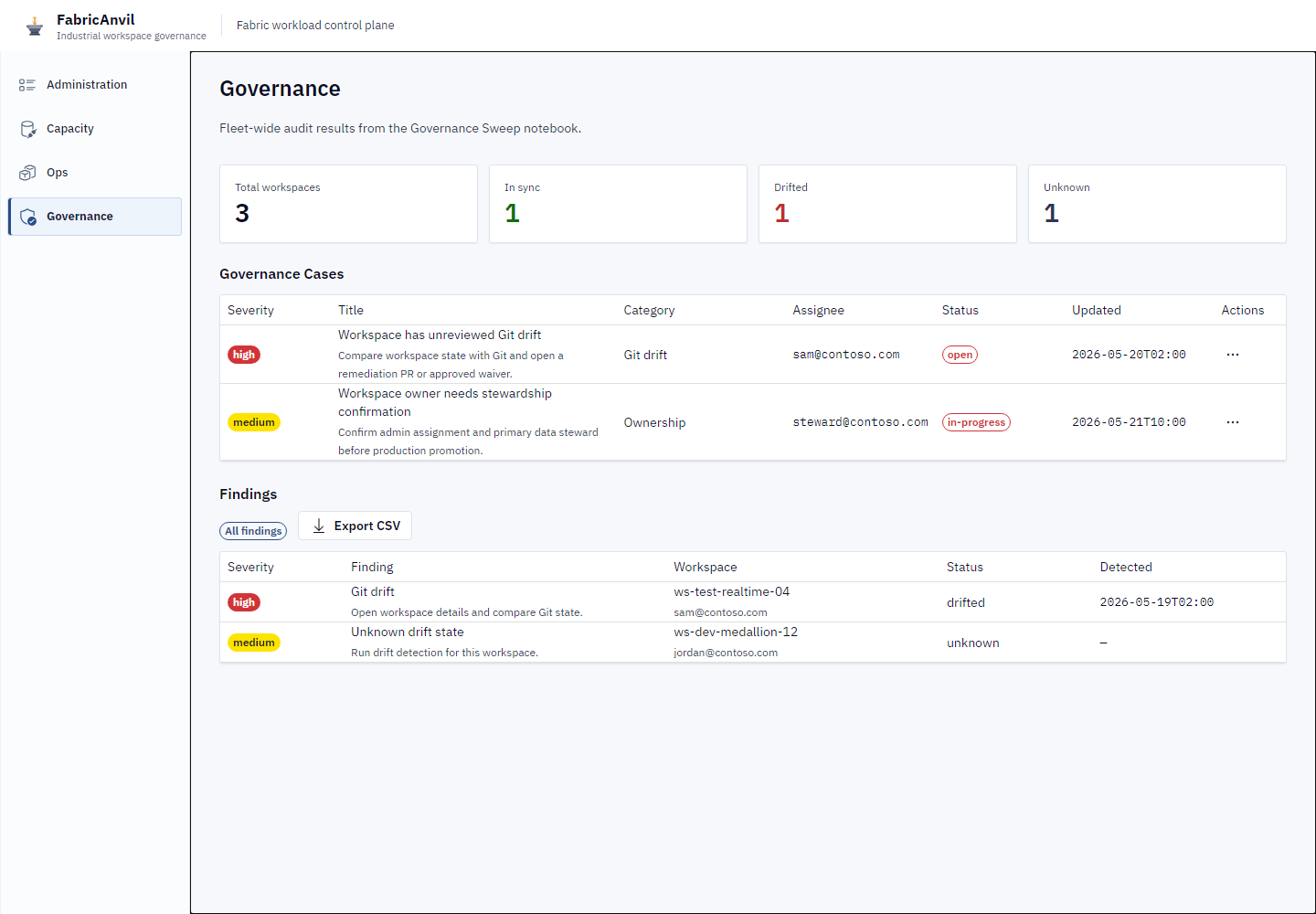Open actions menu for Git drift case
Screen dimensions: 1316x914
[x=1233, y=355]
